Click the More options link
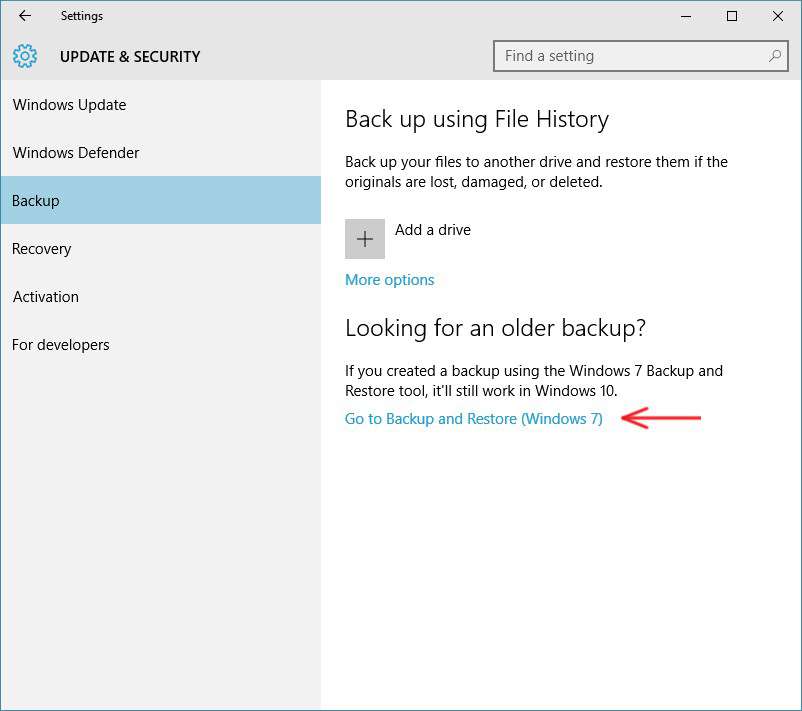802x711 pixels. (x=389, y=280)
